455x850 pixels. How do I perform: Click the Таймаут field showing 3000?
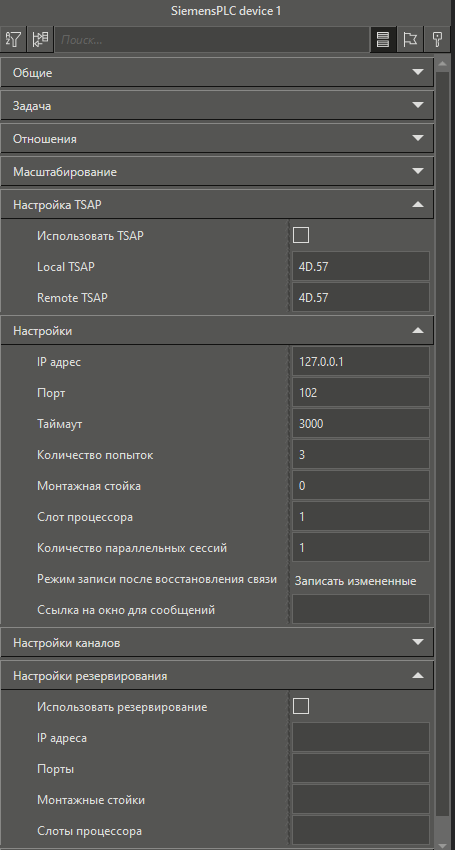361,423
